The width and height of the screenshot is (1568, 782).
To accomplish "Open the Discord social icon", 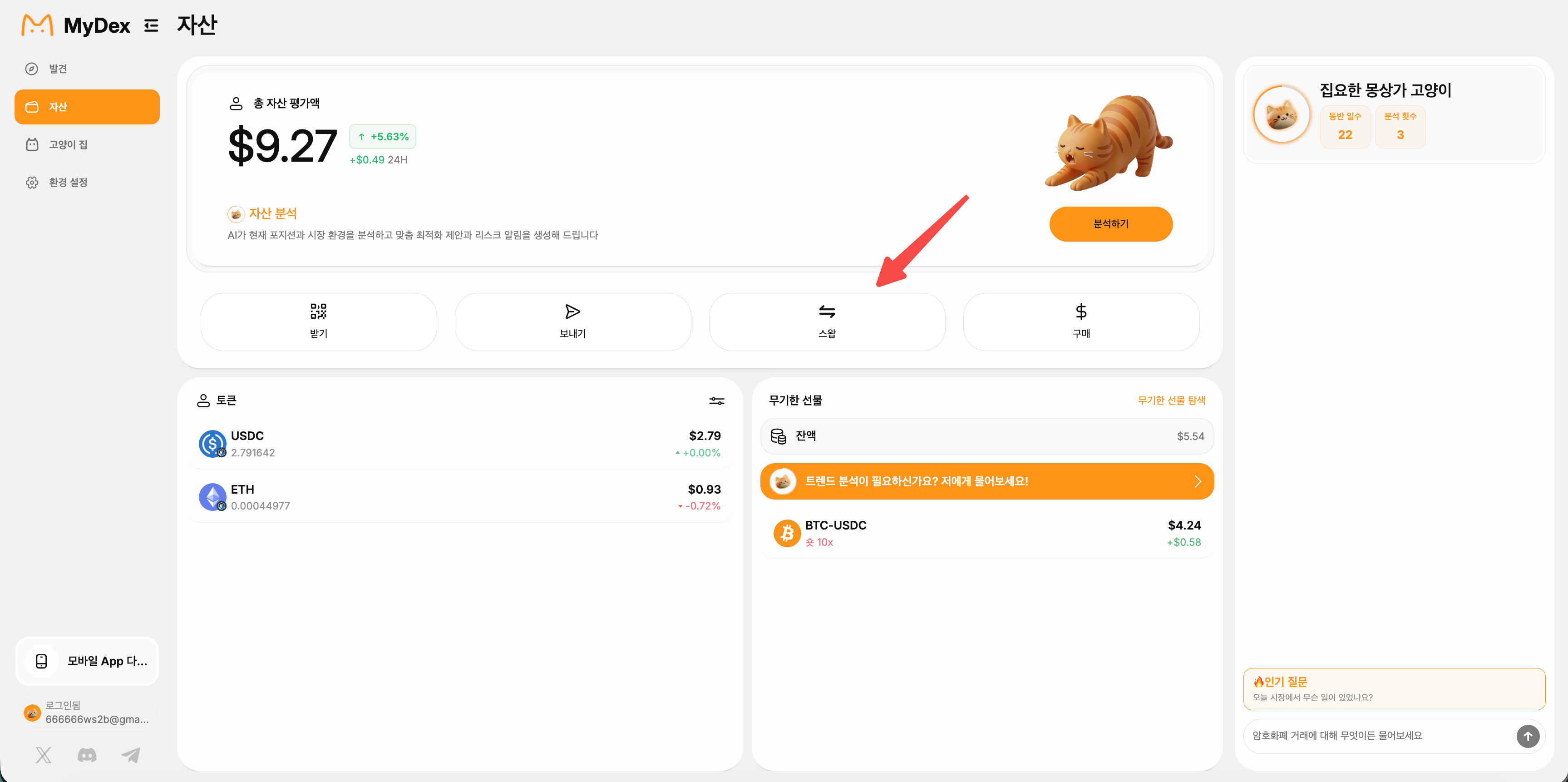I will [87, 755].
